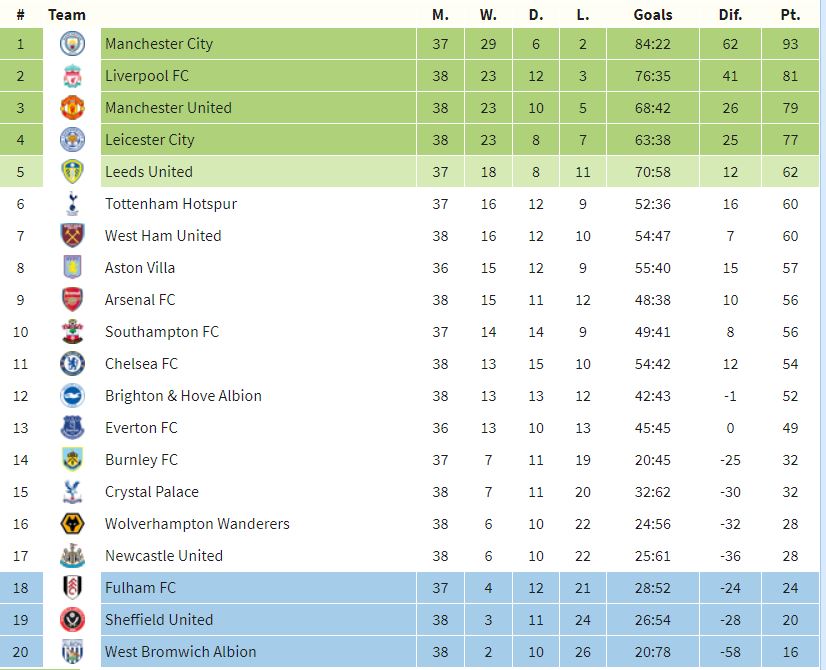Image resolution: width=826 pixels, height=670 pixels.
Task: Click the Manchester United club crest
Action: (72, 107)
